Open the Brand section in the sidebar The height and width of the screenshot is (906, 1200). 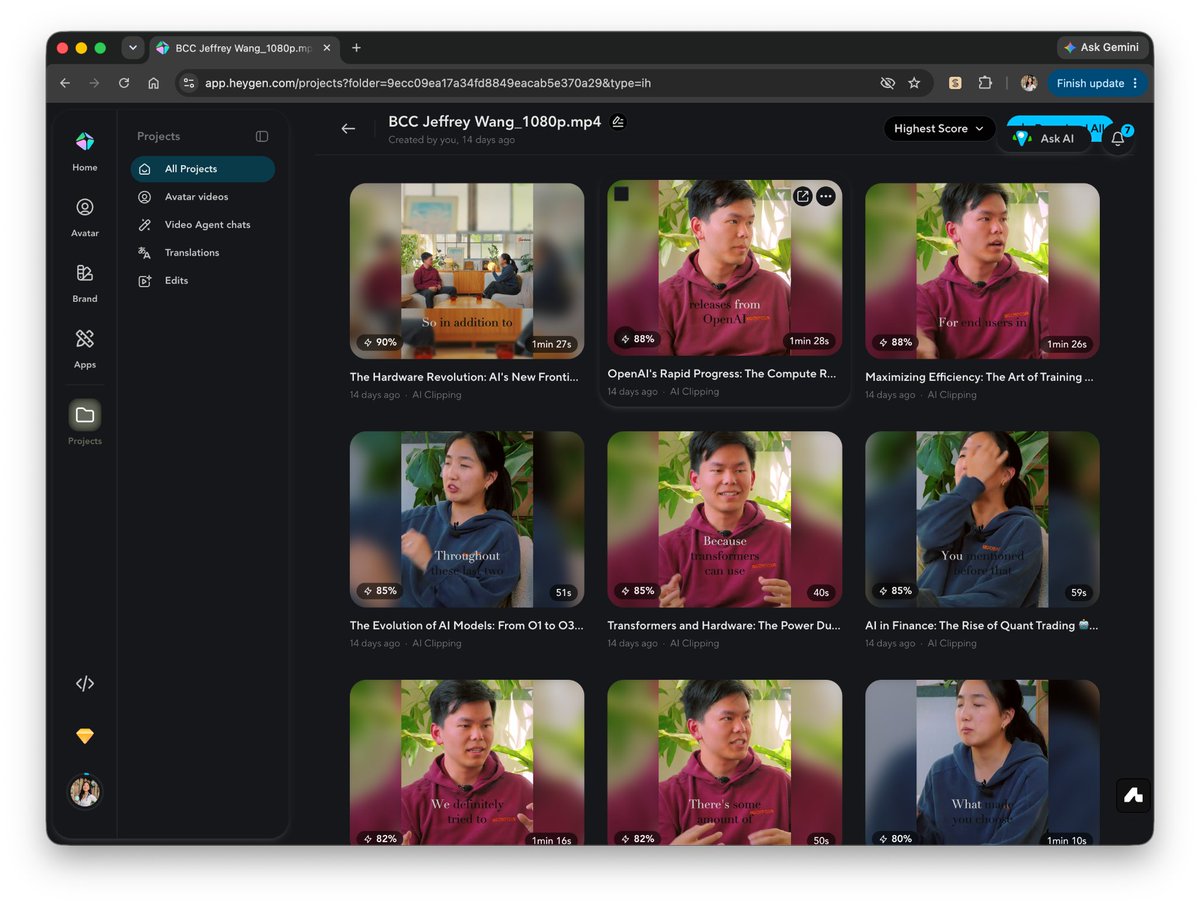(85, 282)
